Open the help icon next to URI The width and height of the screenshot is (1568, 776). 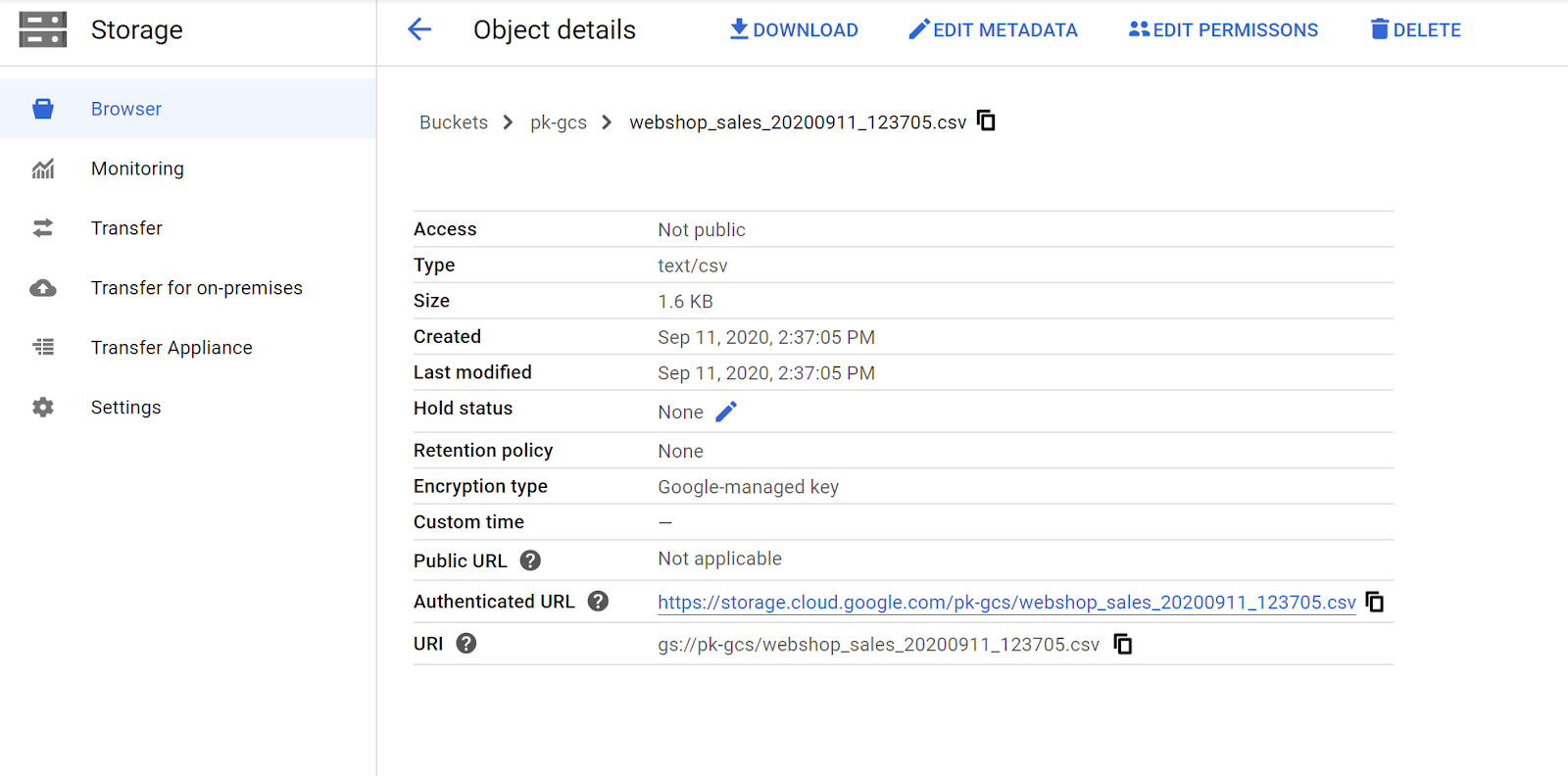[x=466, y=643]
